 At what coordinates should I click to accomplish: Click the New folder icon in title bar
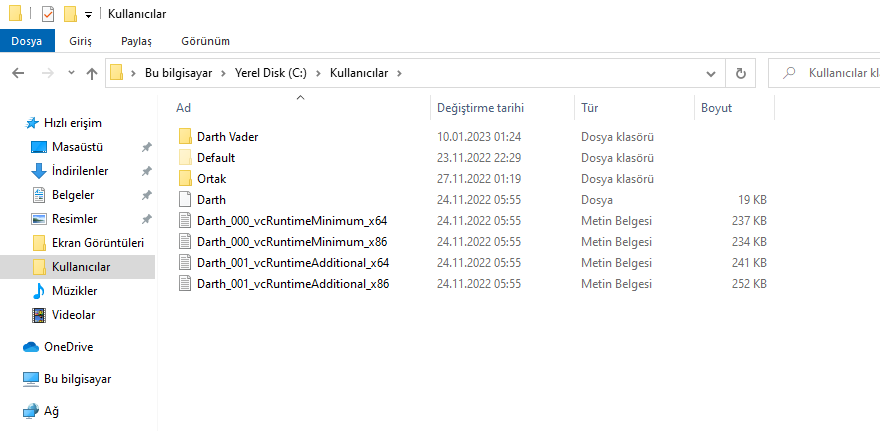pos(70,14)
